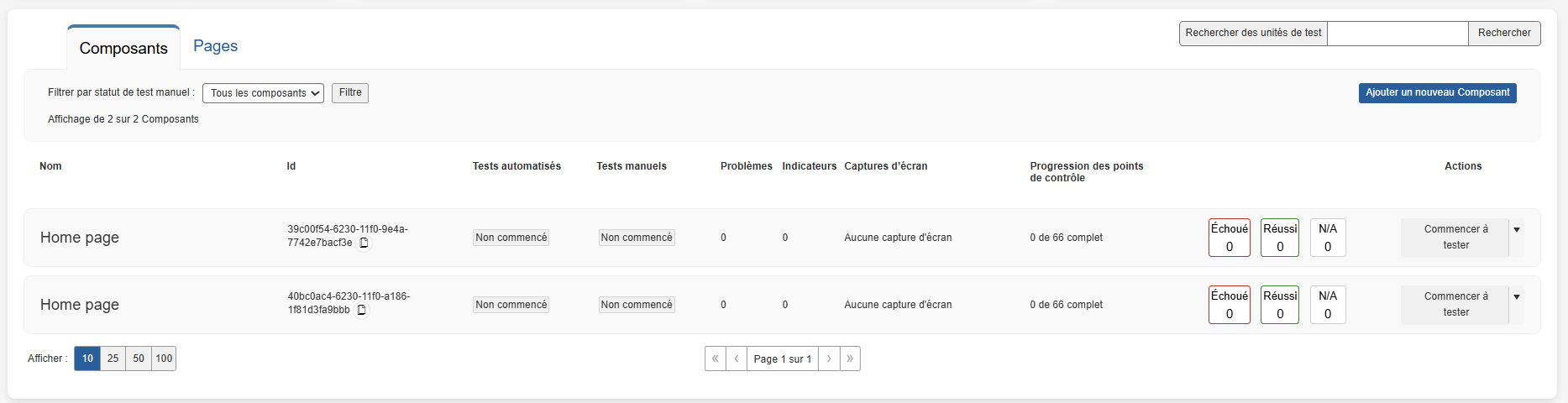Go to last page of results

[850, 359]
